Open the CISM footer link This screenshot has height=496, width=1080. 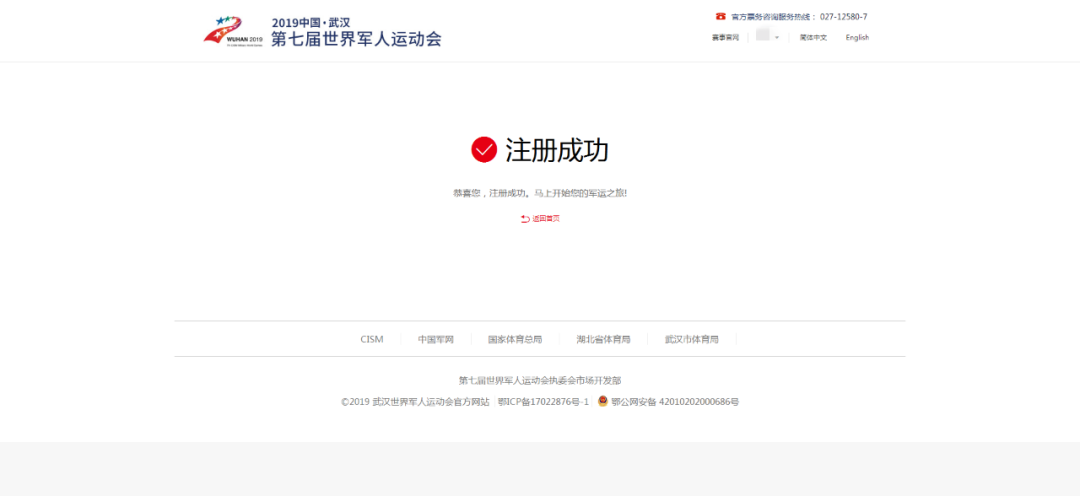click(x=372, y=339)
